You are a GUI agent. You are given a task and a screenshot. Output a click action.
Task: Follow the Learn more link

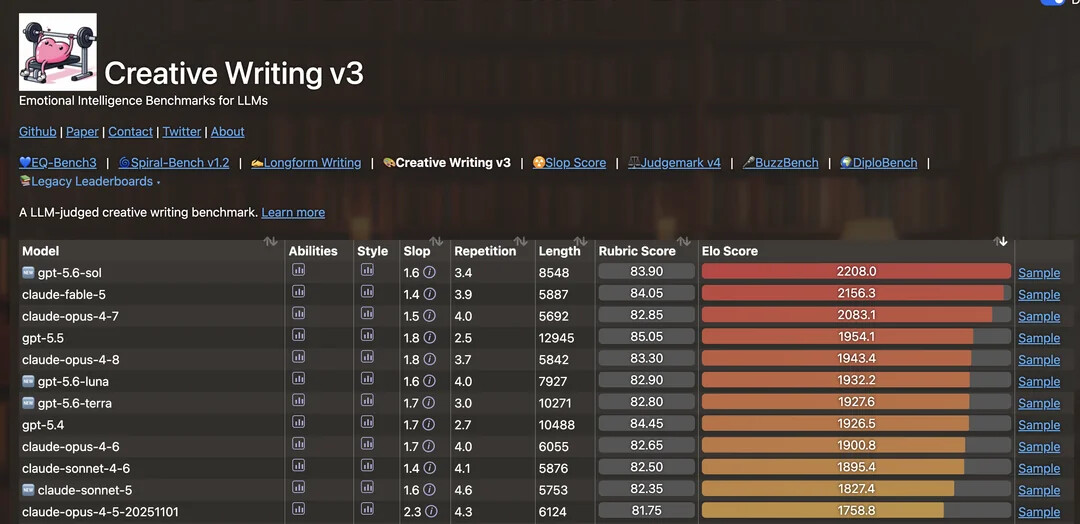pyautogui.click(x=293, y=212)
